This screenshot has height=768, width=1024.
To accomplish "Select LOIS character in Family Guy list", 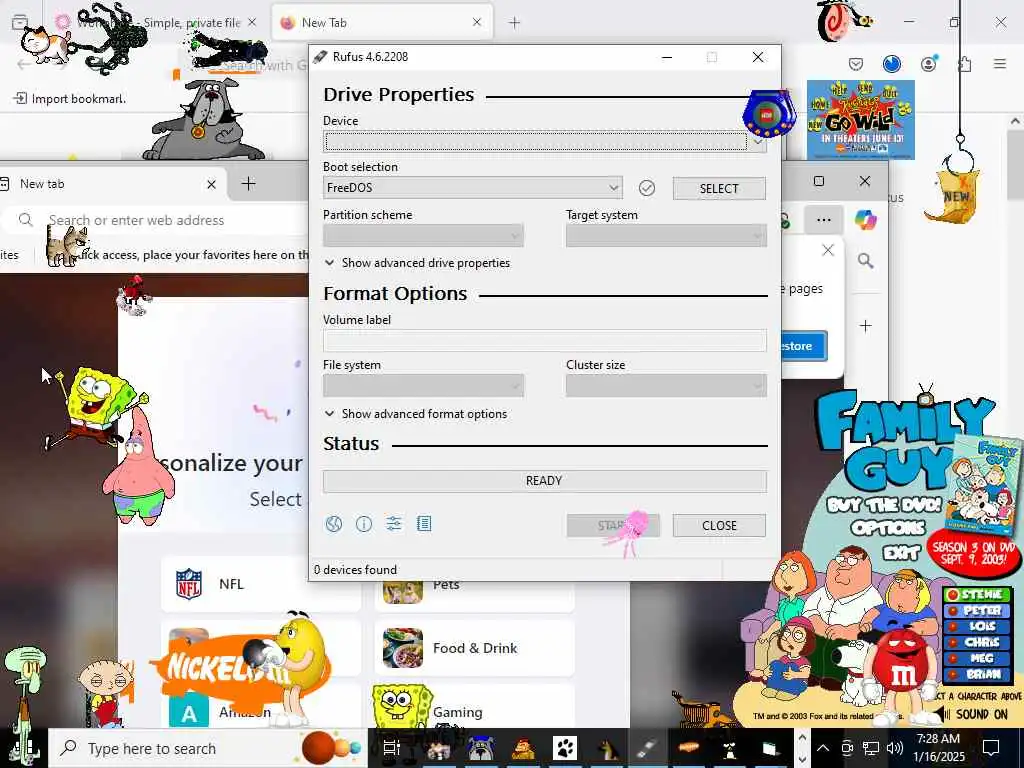I will coord(978,626).
